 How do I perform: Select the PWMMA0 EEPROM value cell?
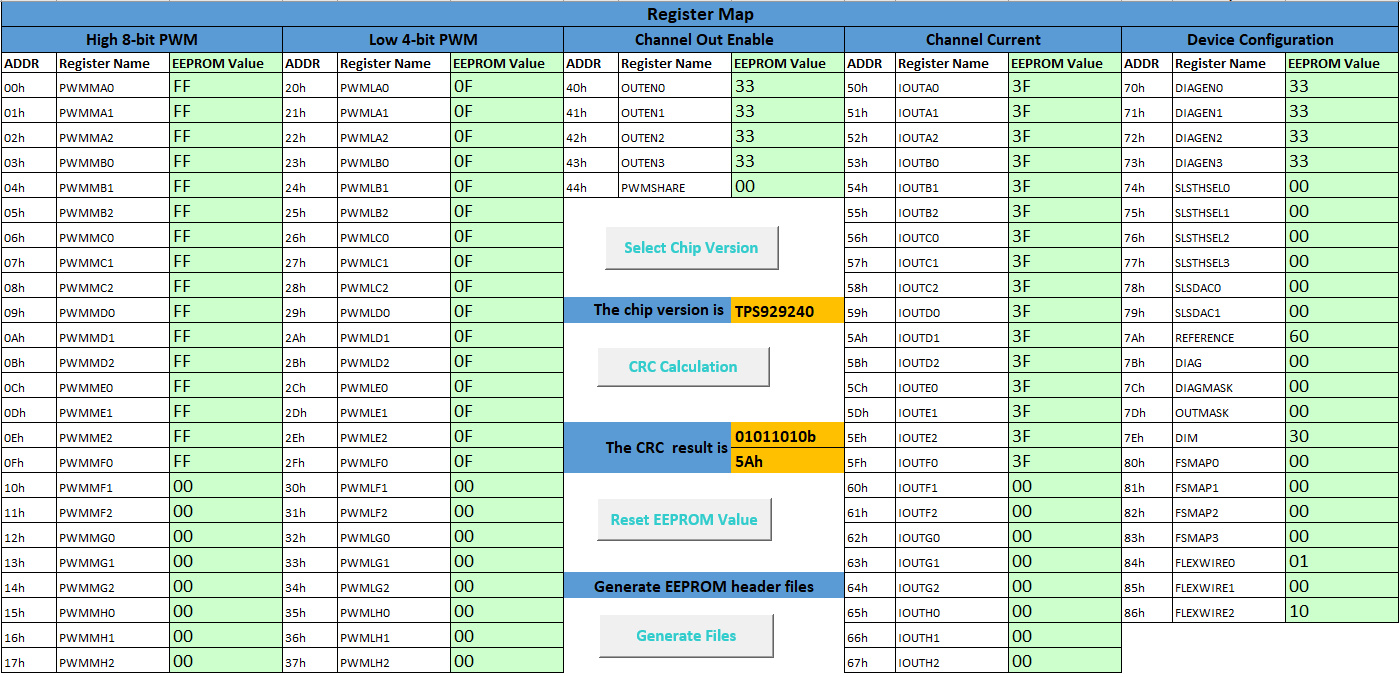[226, 87]
